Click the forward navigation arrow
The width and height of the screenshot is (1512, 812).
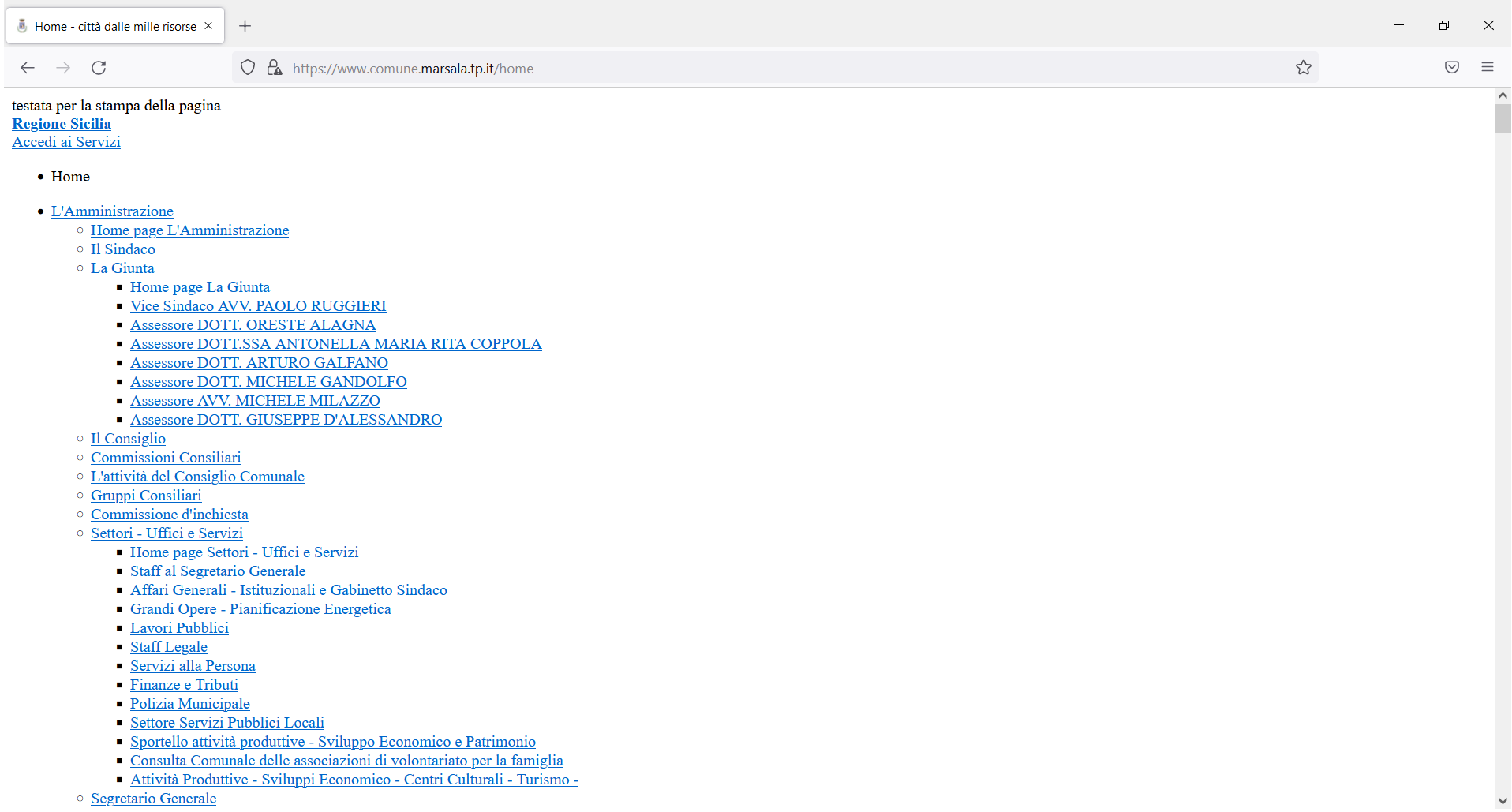coord(63,68)
